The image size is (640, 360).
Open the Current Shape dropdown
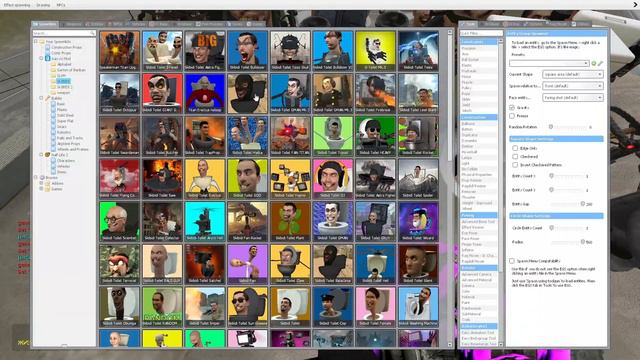pos(573,74)
